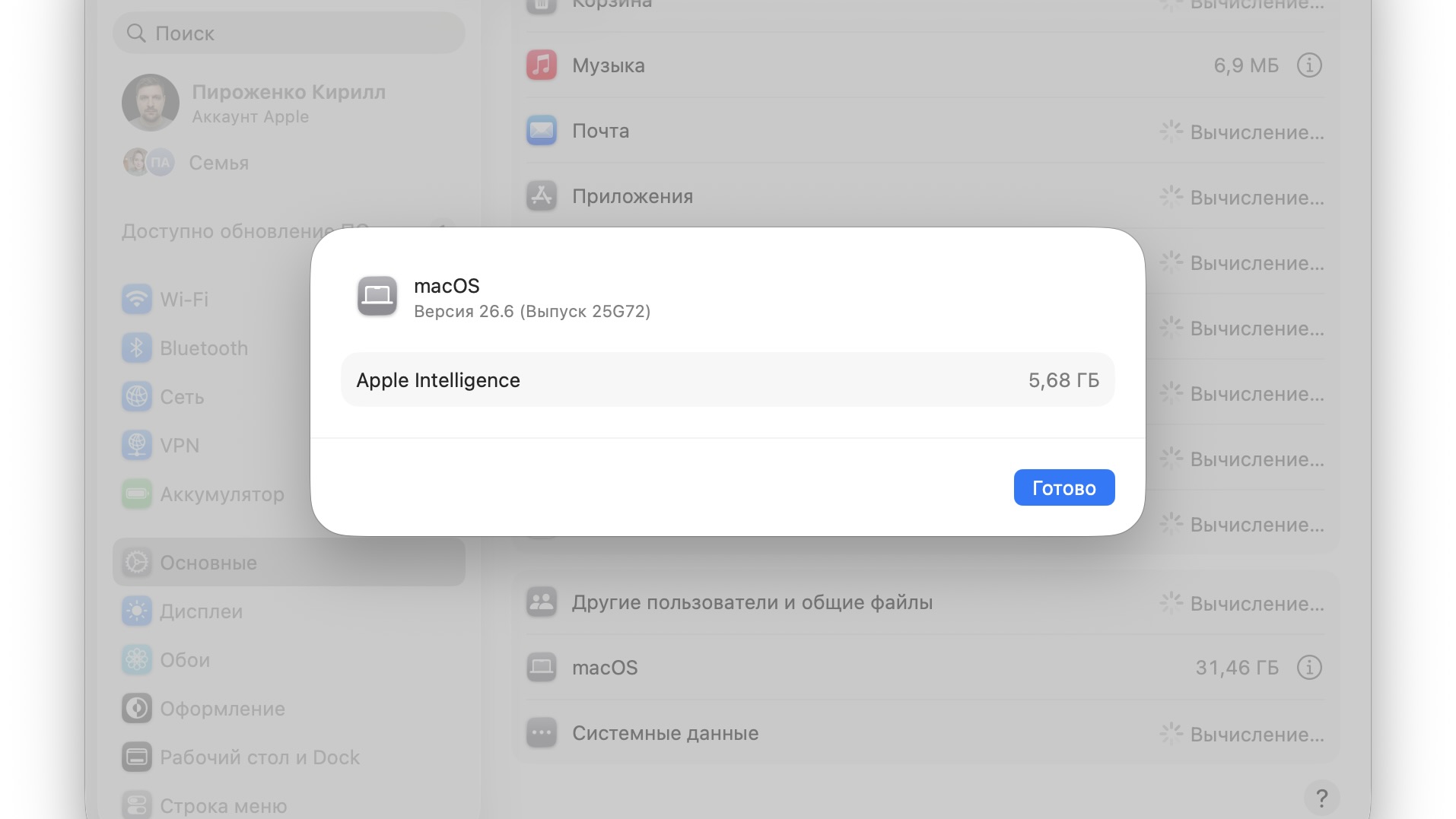Screen dimensions: 1456x819
Task: Click the VPN sidebar icon
Action: click(x=137, y=445)
